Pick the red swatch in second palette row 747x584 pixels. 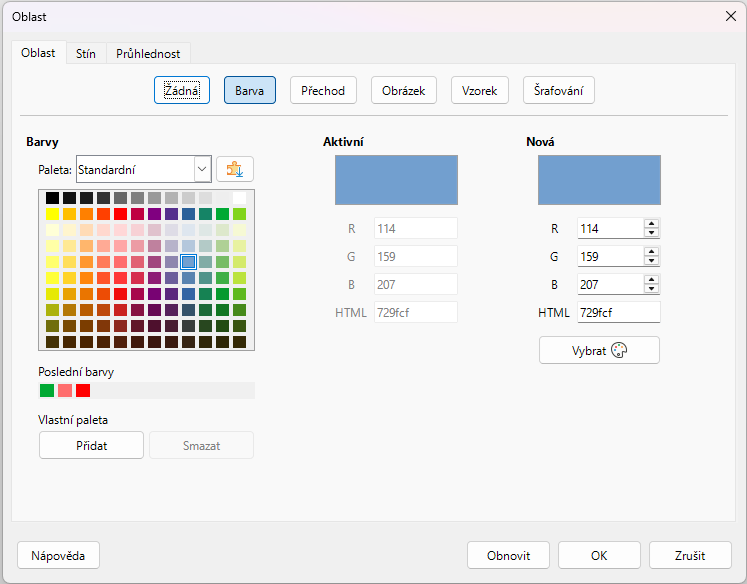[121, 214]
